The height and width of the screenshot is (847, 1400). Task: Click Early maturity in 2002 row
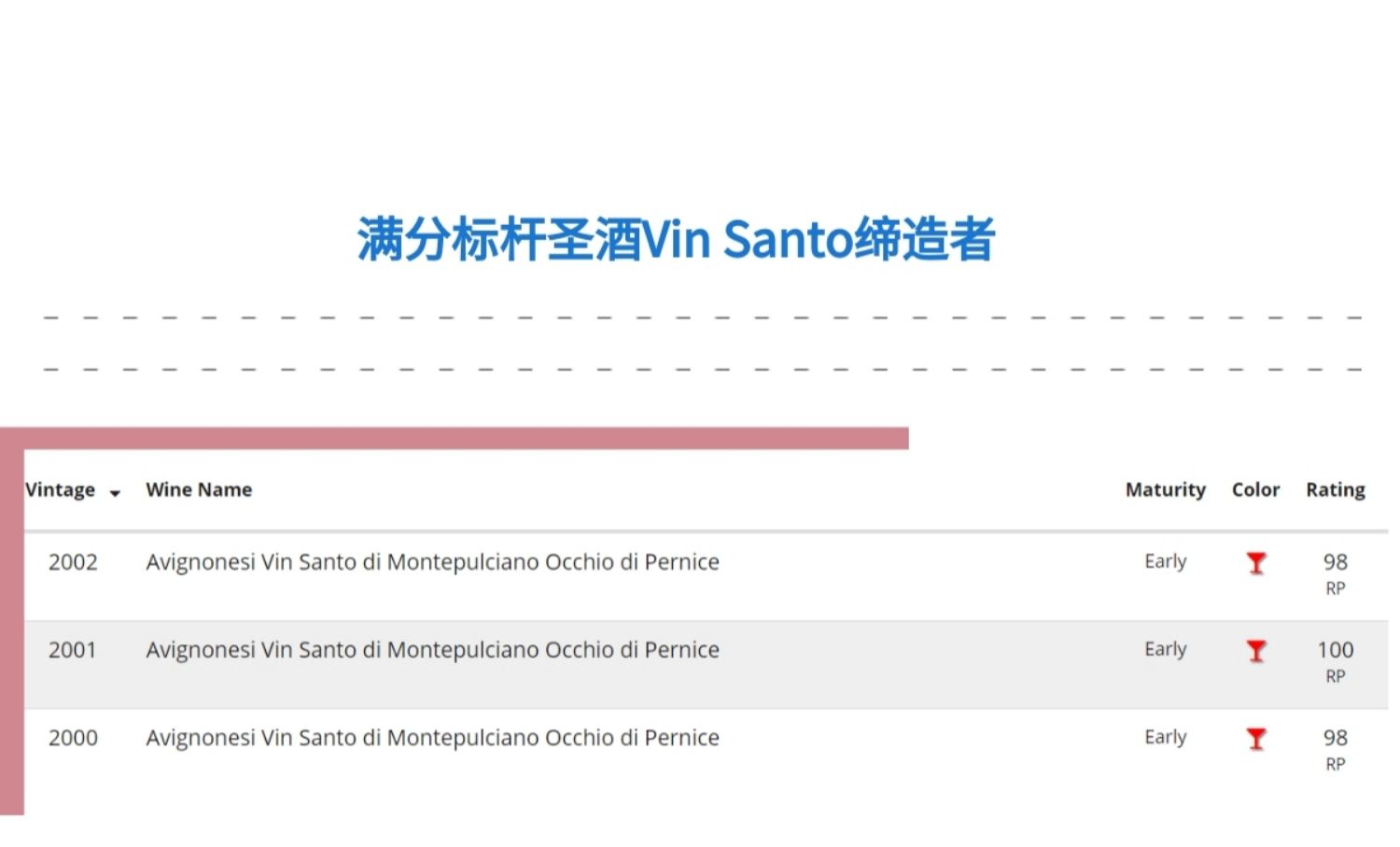pos(1165,561)
